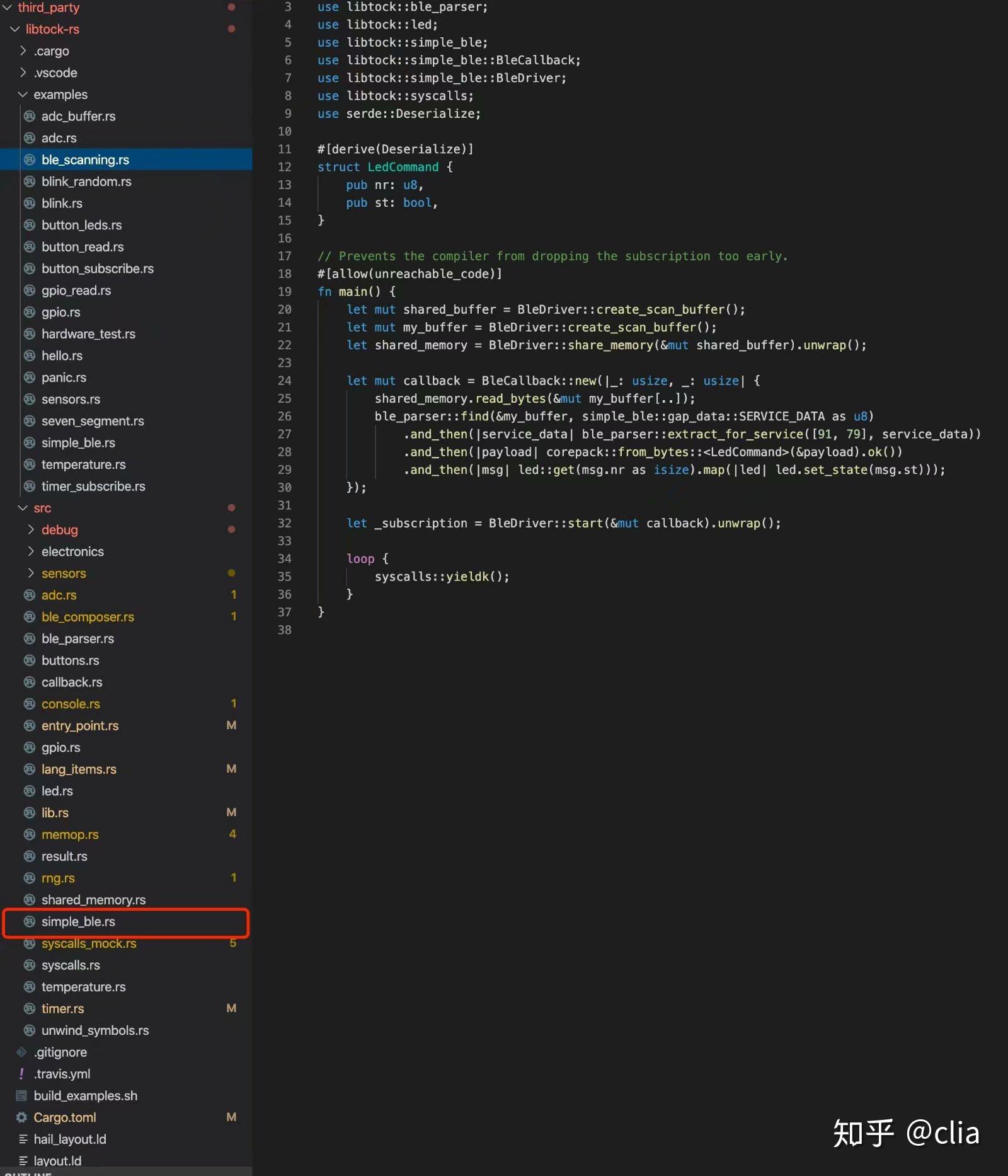Open entry_point.rs marked with M
Viewport: 1008px width, 1176px height.
[80, 725]
